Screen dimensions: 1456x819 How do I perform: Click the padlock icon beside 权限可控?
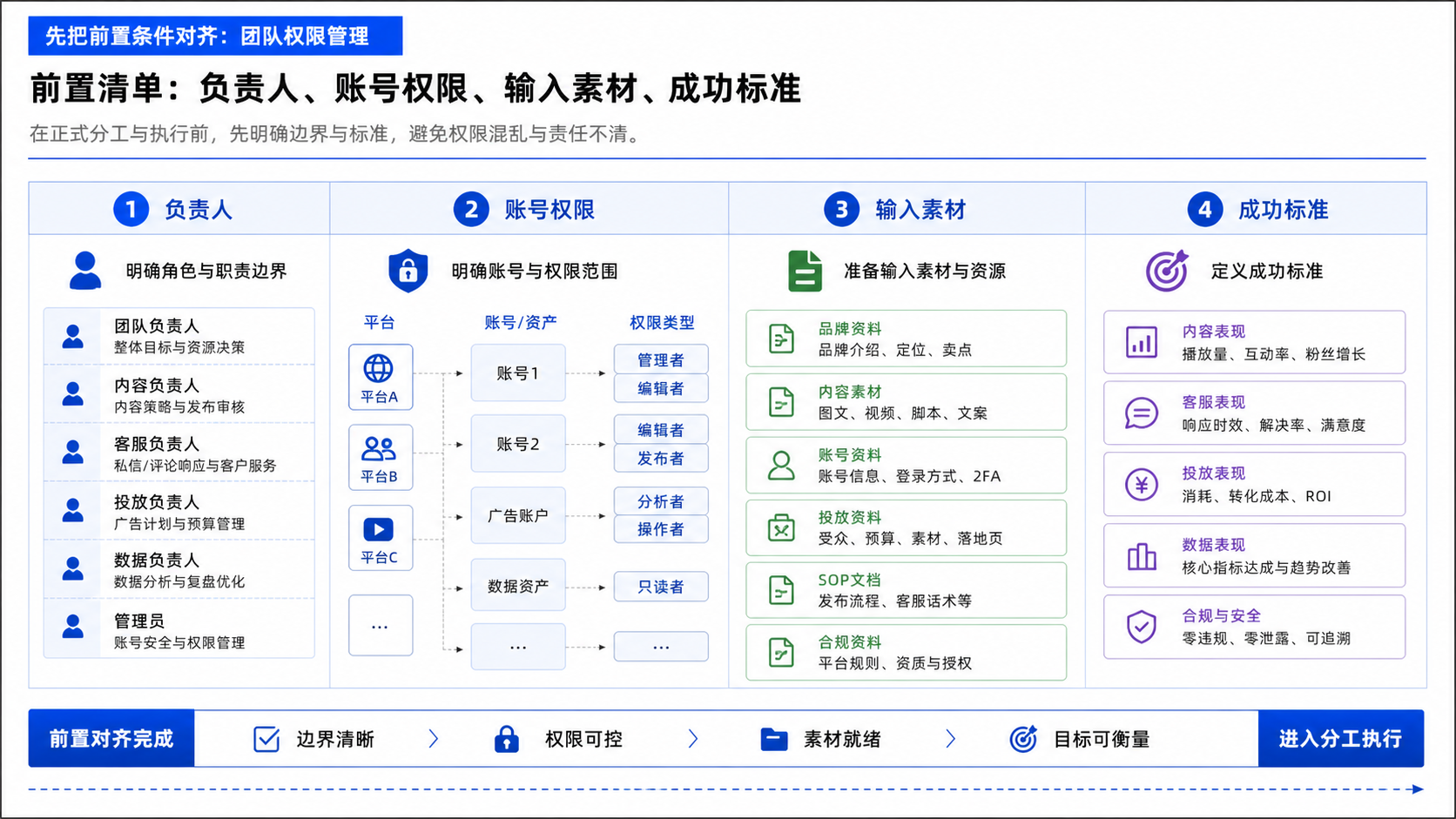[506, 739]
